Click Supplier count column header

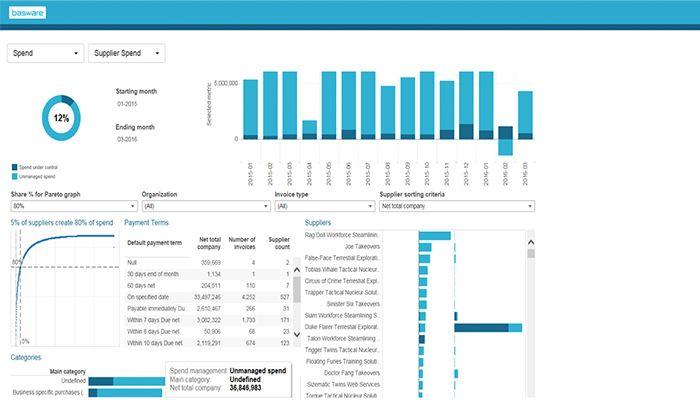click(x=279, y=243)
